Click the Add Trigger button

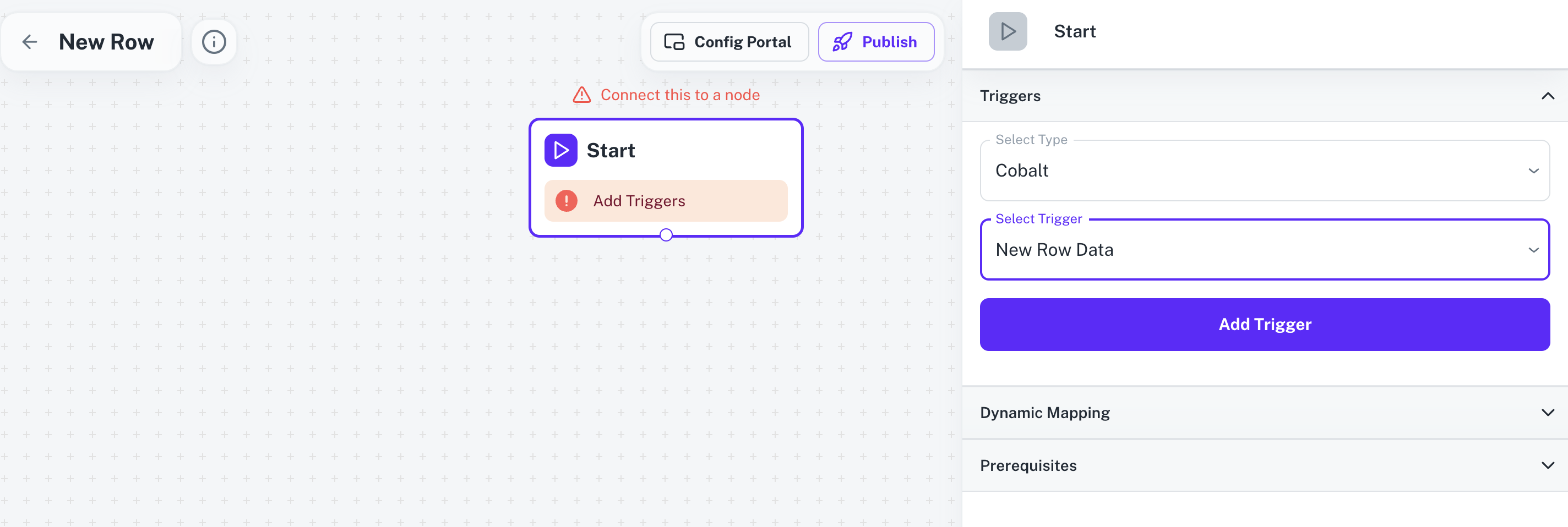pyautogui.click(x=1264, y=324)
